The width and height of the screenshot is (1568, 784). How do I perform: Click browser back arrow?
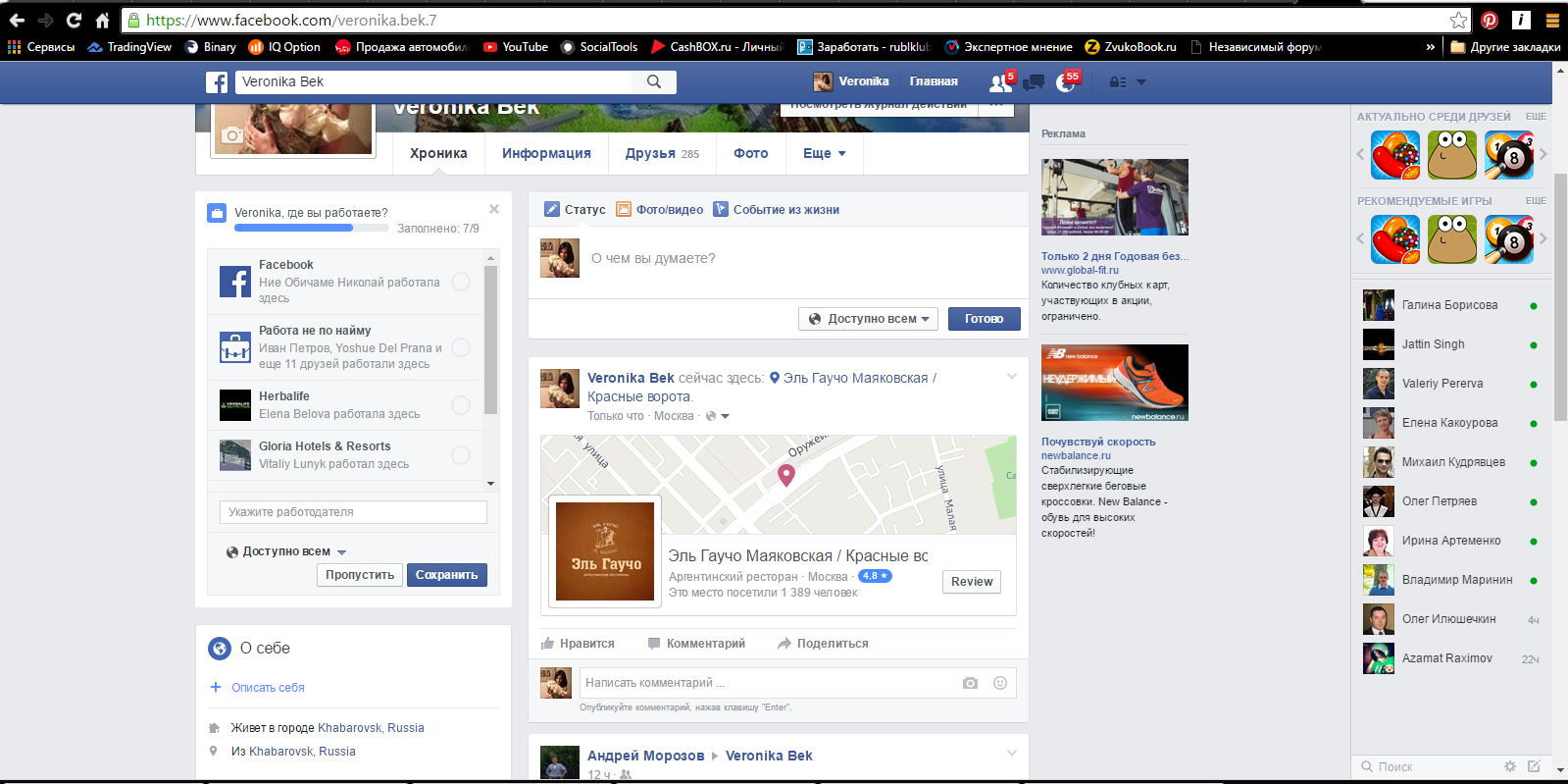(x=17, y=20)
